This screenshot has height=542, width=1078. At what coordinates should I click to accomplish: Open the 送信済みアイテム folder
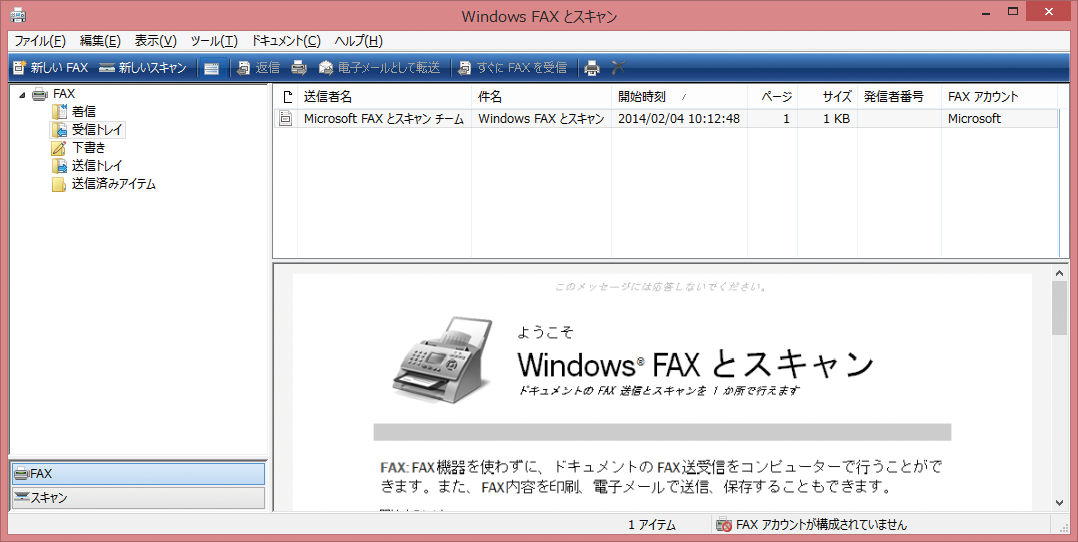[113, 184]
